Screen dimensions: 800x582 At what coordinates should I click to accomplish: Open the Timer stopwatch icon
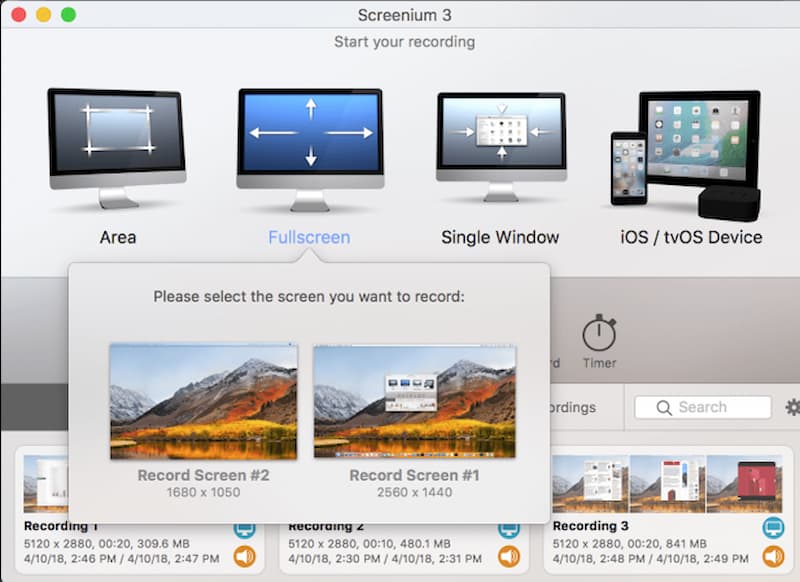(599, 333)
